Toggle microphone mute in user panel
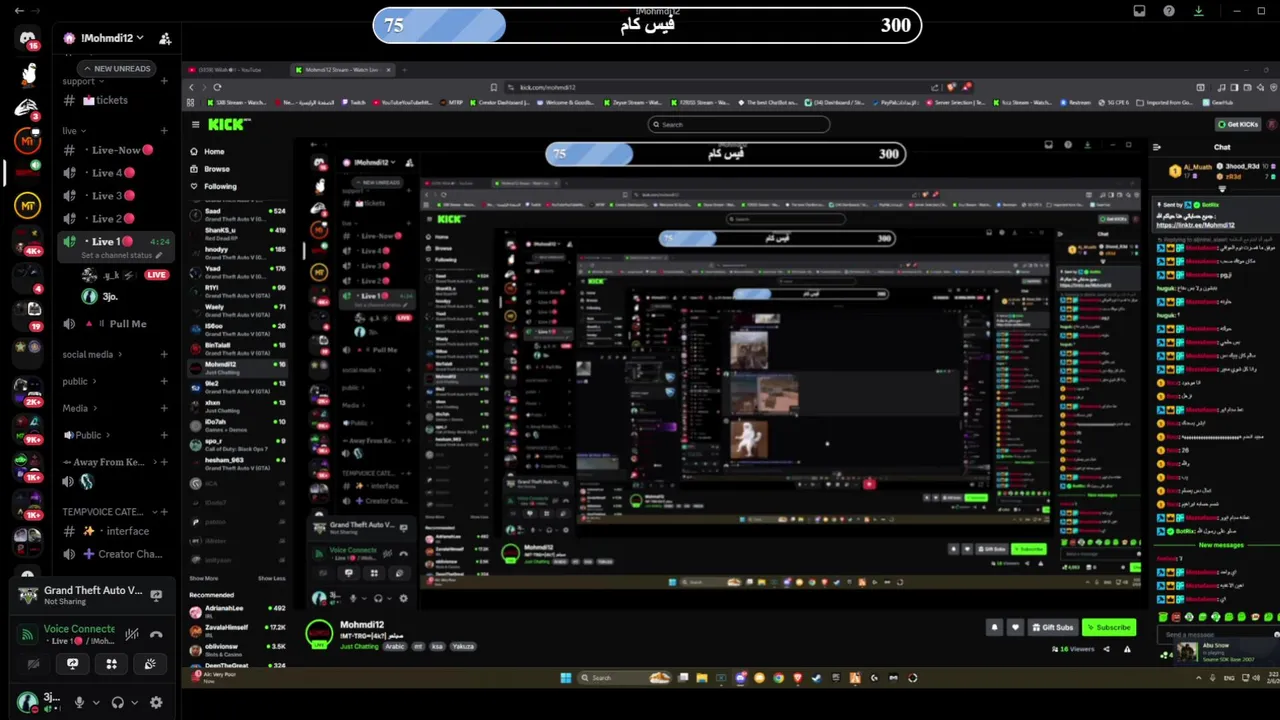Image resolution: width=1280 pixels, height=720 pixels. click(x=79, y=702)
